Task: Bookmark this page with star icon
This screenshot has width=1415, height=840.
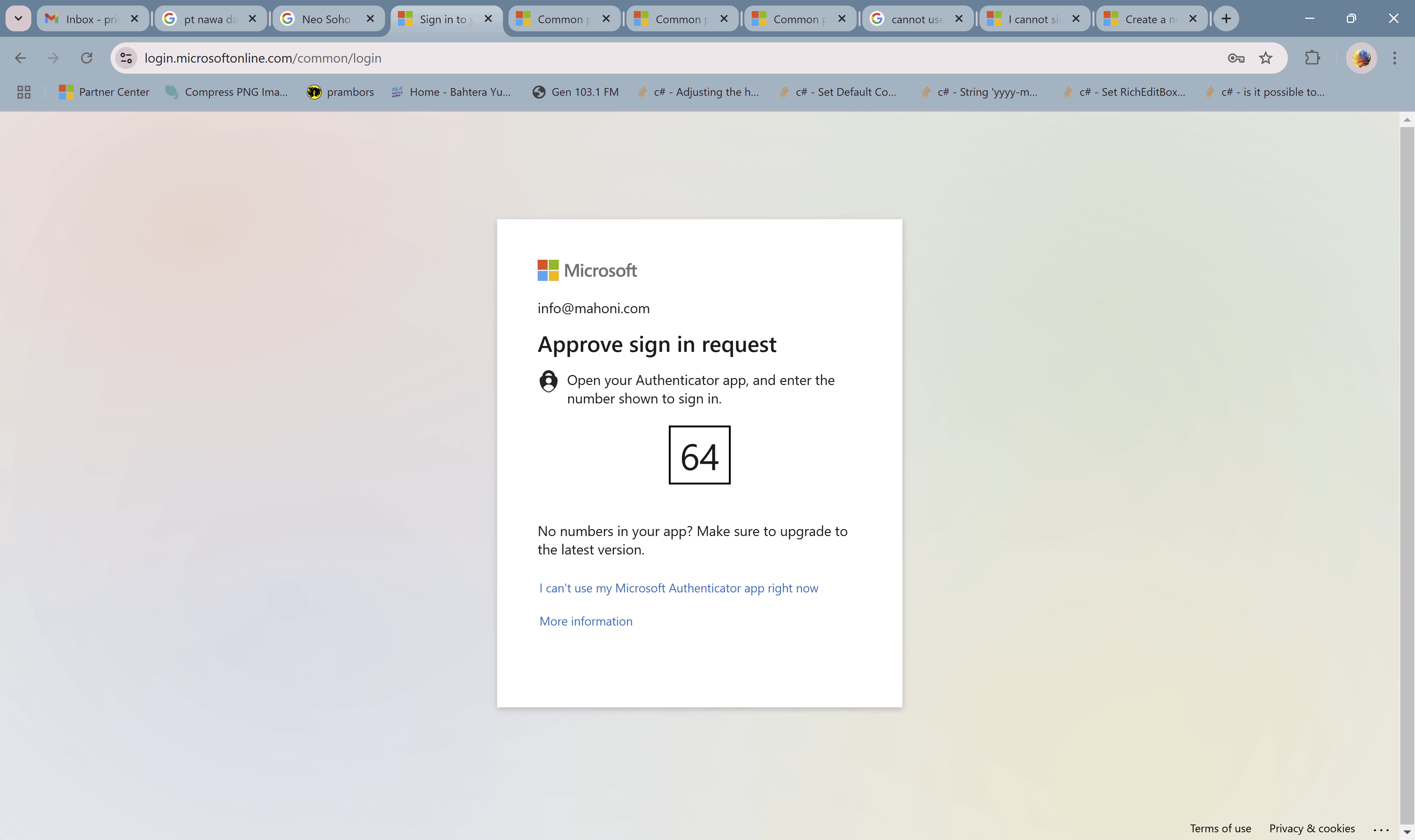Action: [x=1265, y=58]
